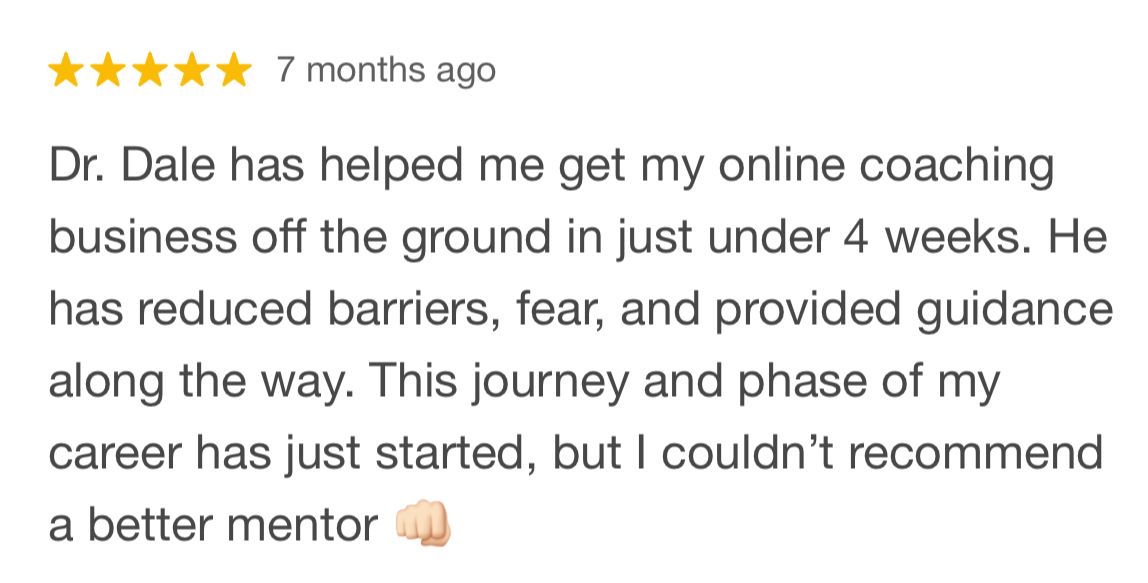Click the word 'business'
Screen dimensions: 1148x583
(x=143, y=237)
